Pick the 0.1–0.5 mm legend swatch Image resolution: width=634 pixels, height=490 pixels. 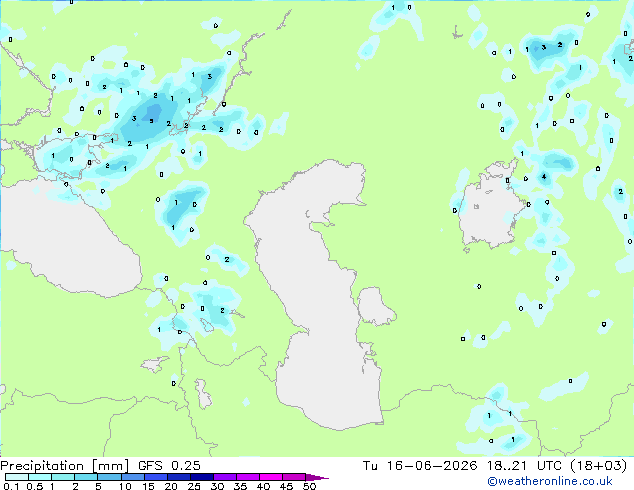(17, 477)
